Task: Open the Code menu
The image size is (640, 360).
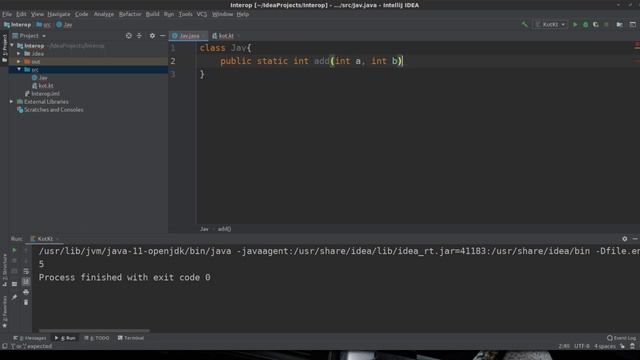Action: click(82, 14)
